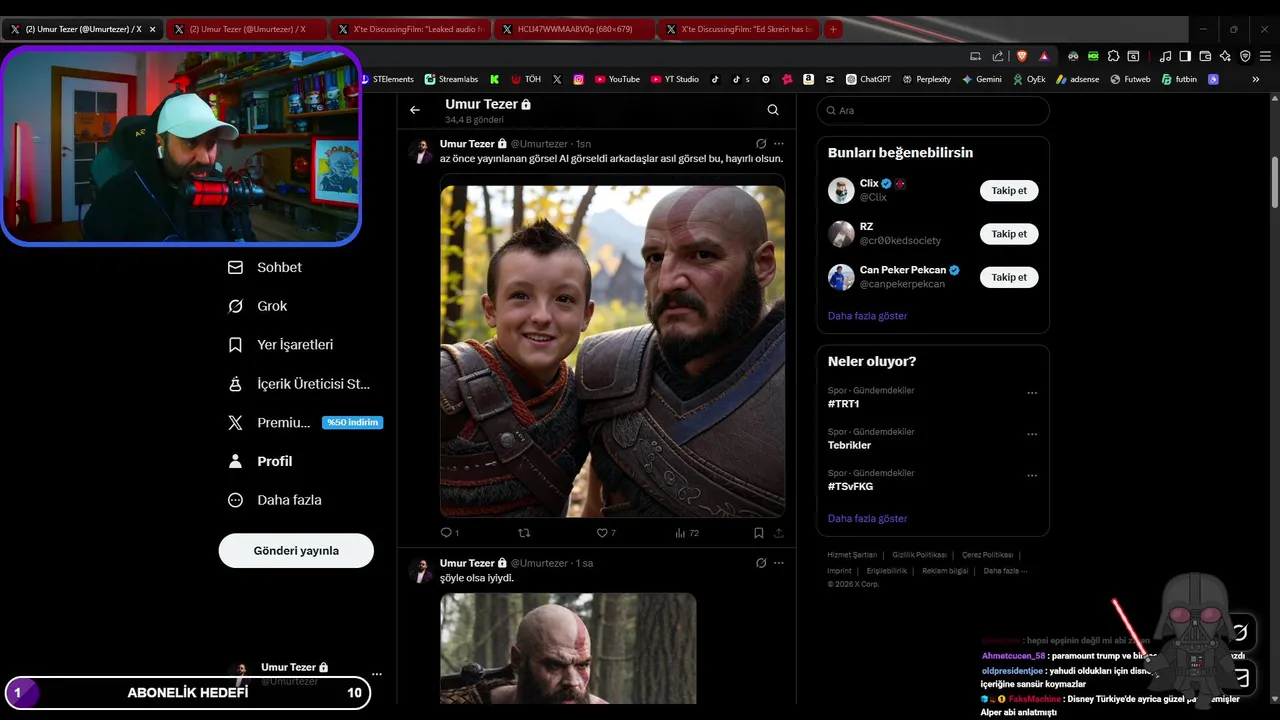Close the first Umur Tezer tab
Image resolution: width=1280 pixels, height=720 pixels.
click(152, 29)
